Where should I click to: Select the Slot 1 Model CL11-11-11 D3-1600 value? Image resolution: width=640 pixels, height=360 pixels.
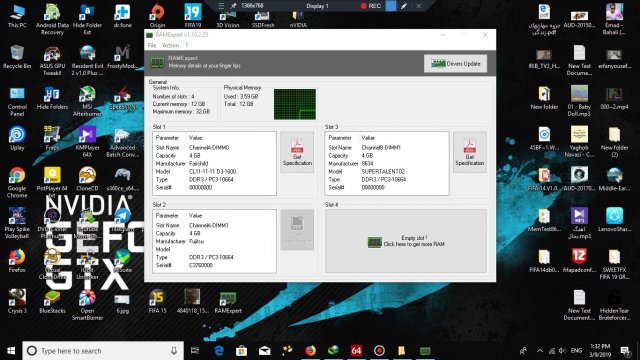[x=212, y=171]
